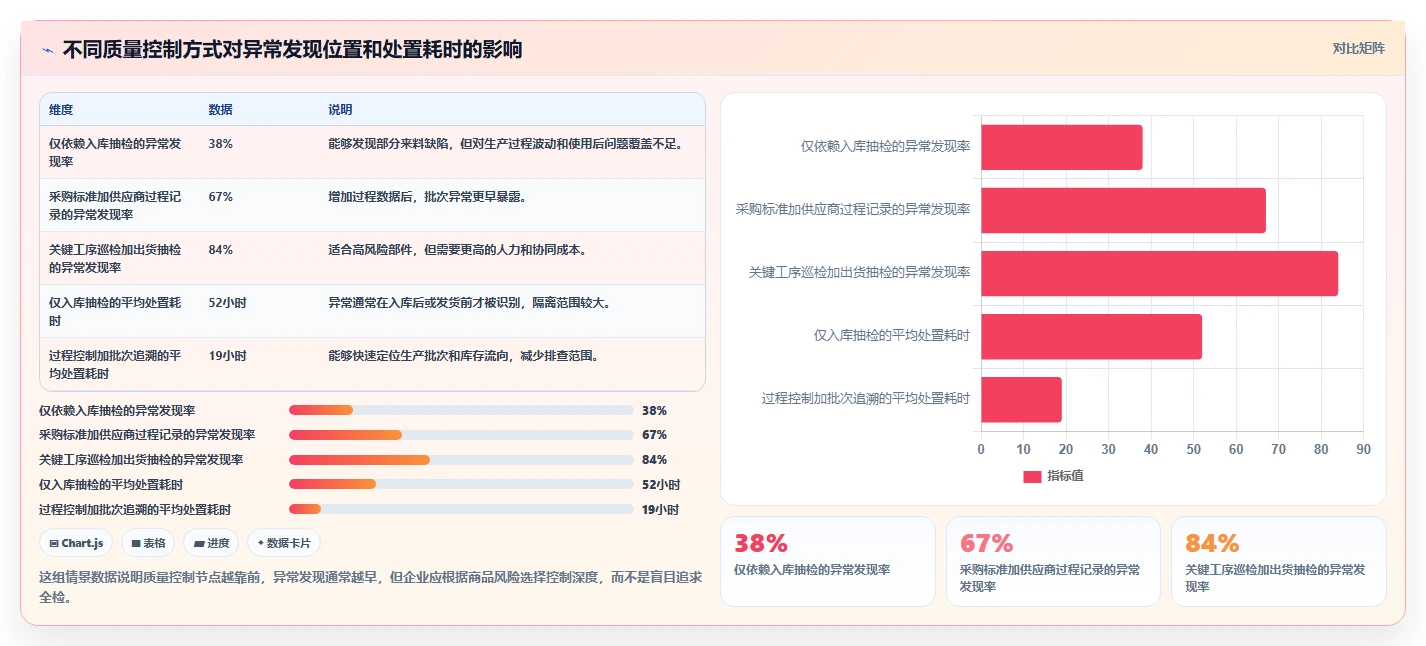Click the 对比矩阵 label in the header
1426x646 pixels.
1359,49
